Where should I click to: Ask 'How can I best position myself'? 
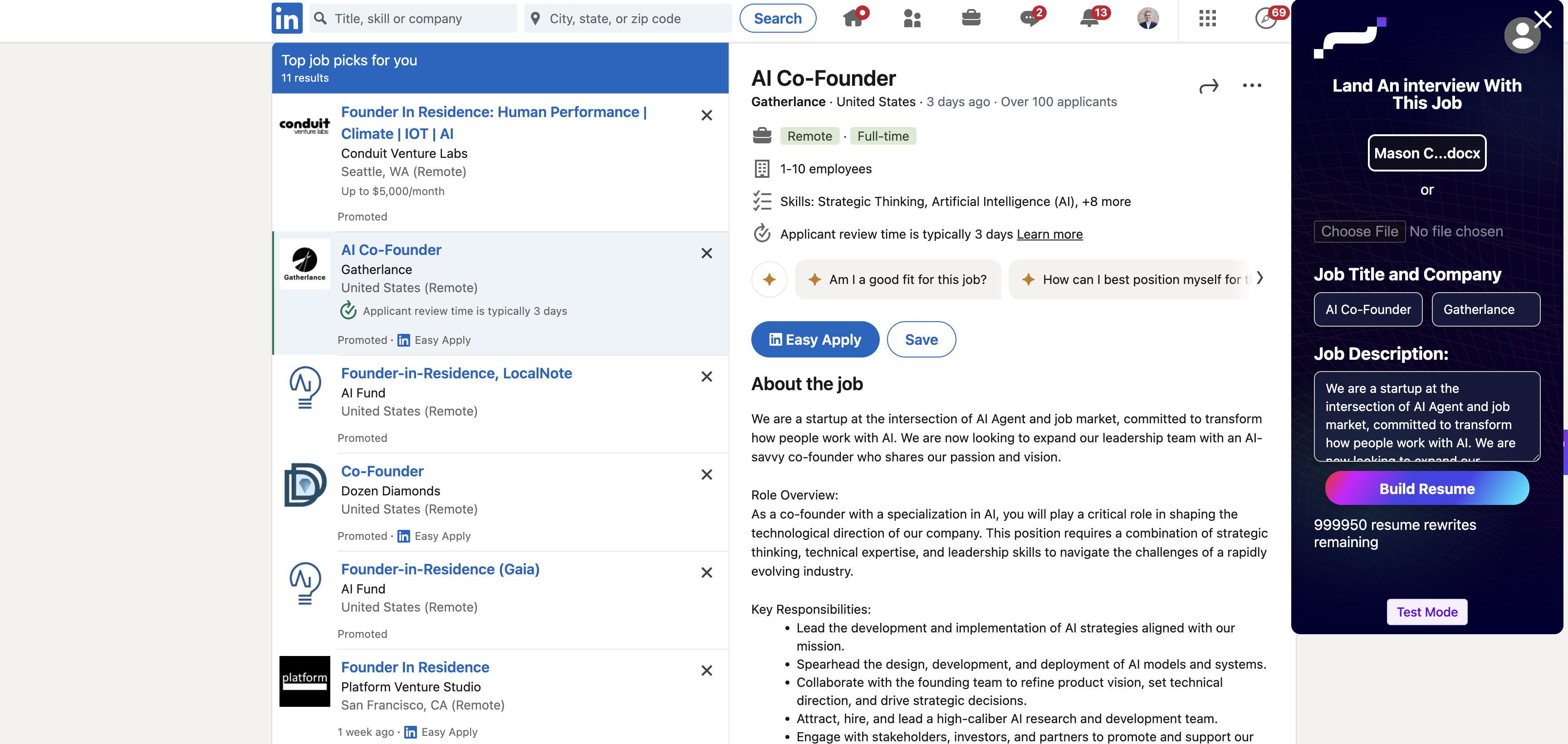point(1130,279)
